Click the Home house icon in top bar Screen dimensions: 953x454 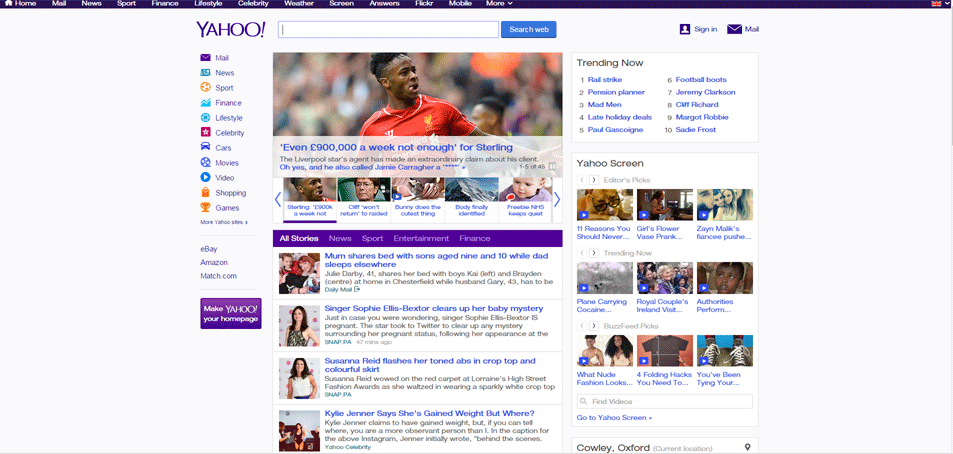coord(9,3)
